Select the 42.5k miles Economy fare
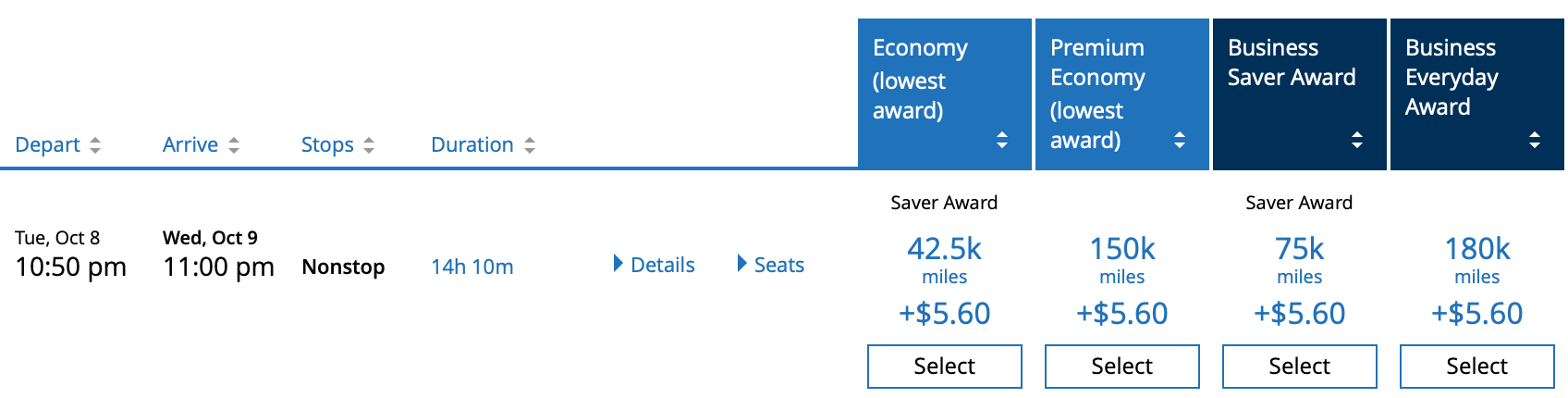The height and width of the screenshot is (398, 1568). (944, 367)
